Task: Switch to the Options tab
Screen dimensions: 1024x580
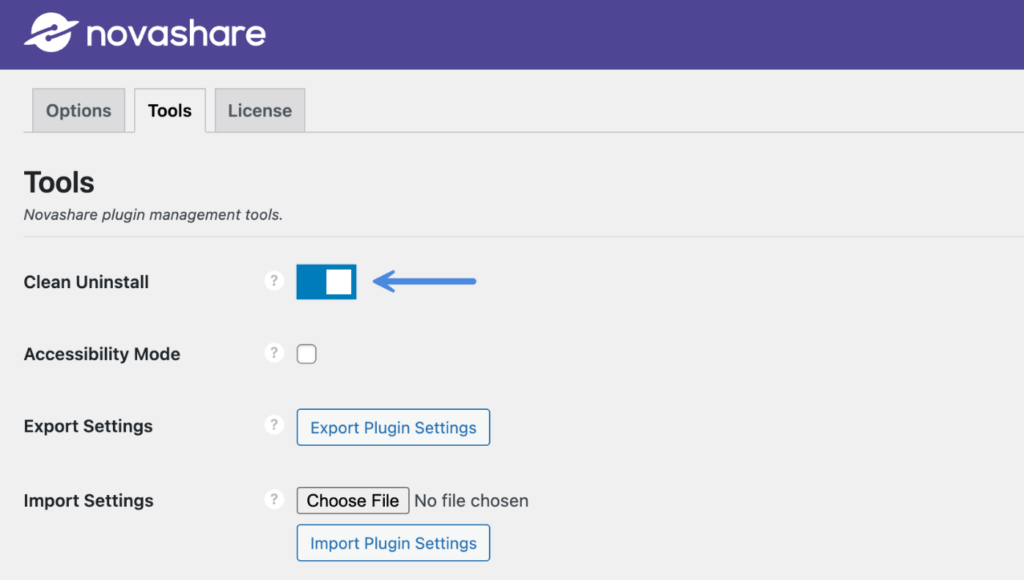Action: 78,110
